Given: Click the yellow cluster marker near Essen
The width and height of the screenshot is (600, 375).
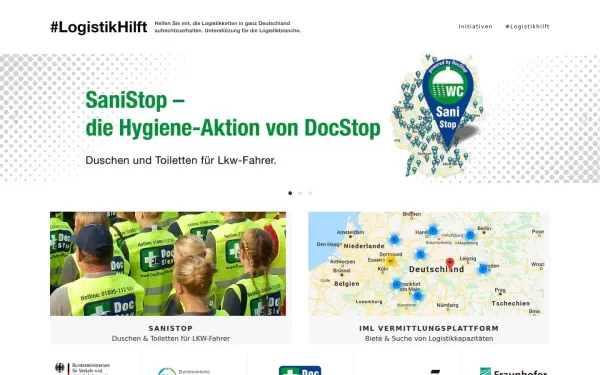Looking at the screenshot, I should [x=390, y=261].
